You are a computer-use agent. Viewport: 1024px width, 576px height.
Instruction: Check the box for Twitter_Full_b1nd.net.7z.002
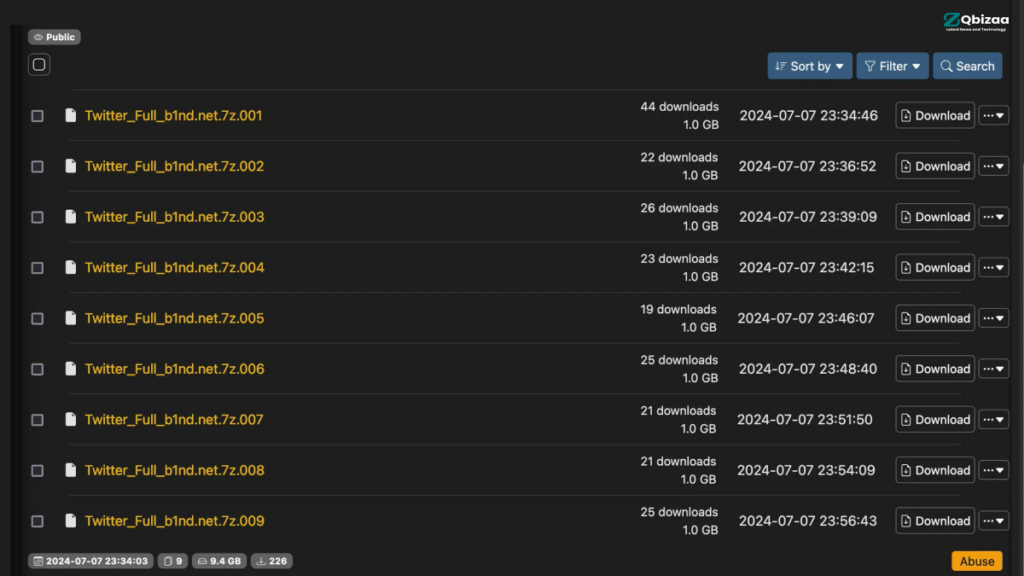tap(37, 167)
